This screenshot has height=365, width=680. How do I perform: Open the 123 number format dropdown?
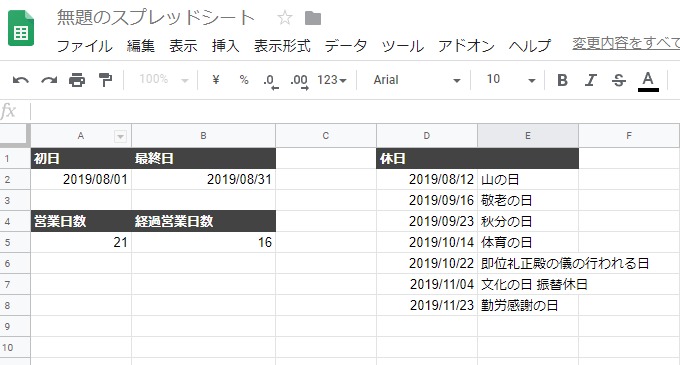point(332,80)
